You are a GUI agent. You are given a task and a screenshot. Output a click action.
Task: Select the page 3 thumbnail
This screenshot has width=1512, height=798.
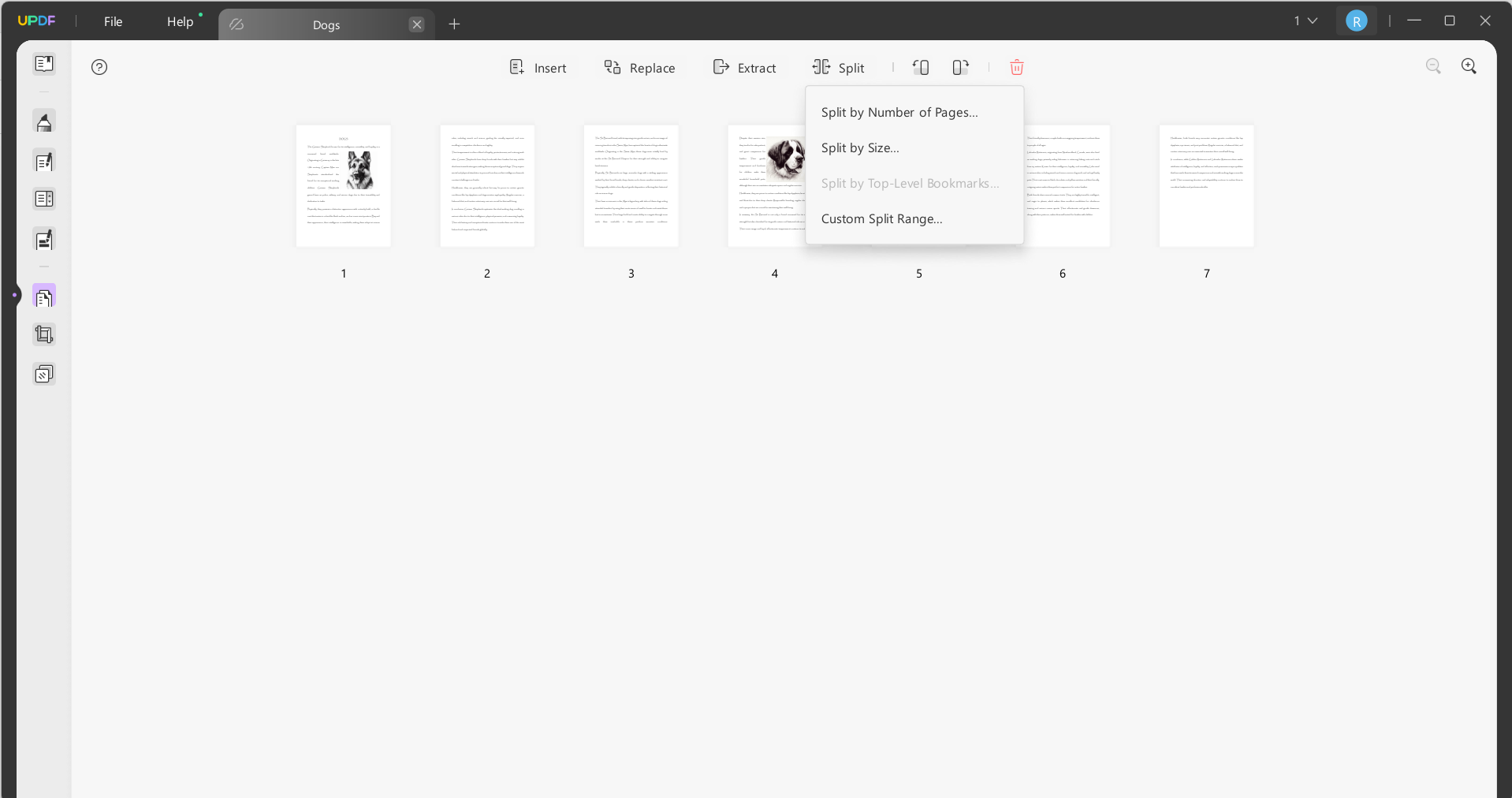click(631, 186)
